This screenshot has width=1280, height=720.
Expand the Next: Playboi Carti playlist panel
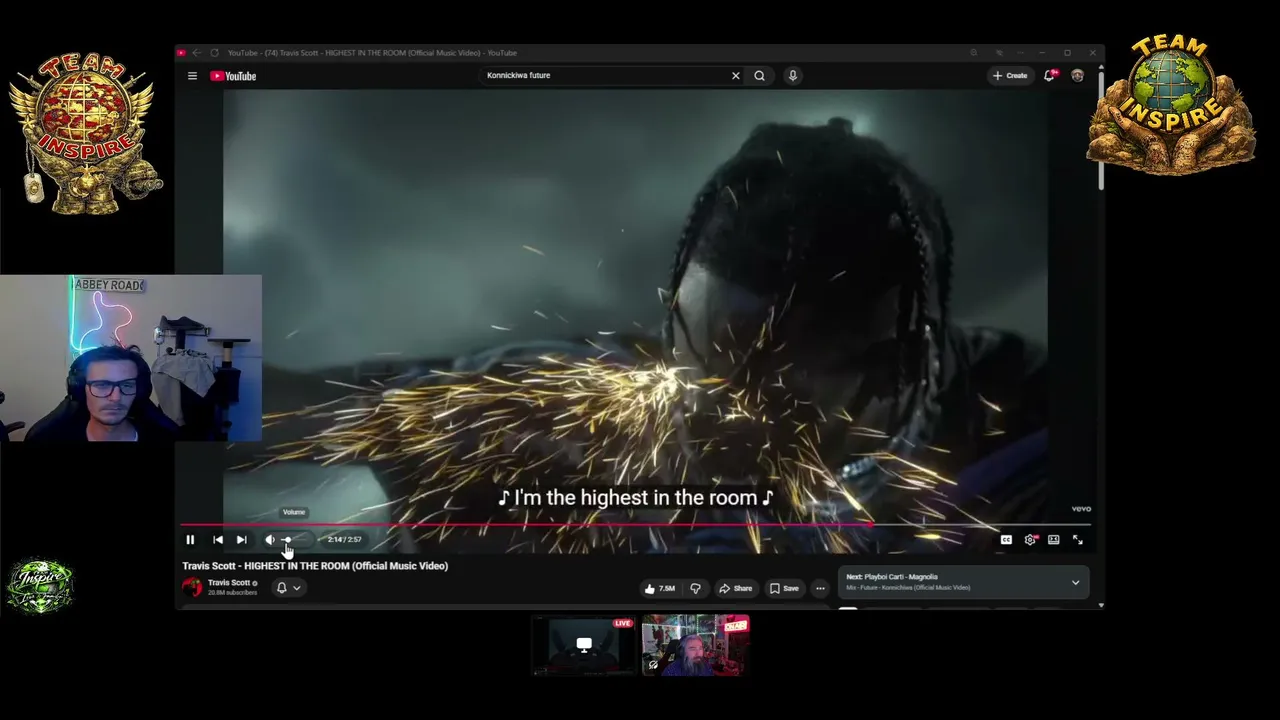click(1075, 582)
